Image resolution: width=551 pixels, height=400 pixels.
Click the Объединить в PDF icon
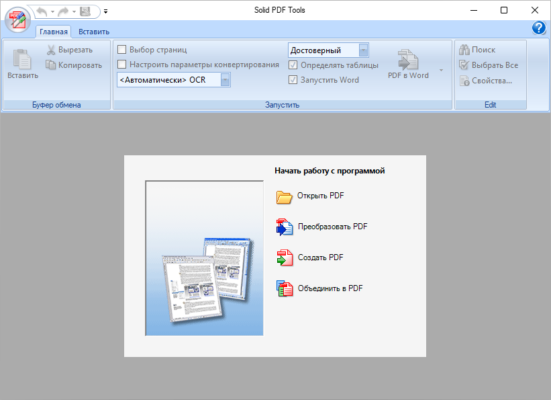(285, 289)
